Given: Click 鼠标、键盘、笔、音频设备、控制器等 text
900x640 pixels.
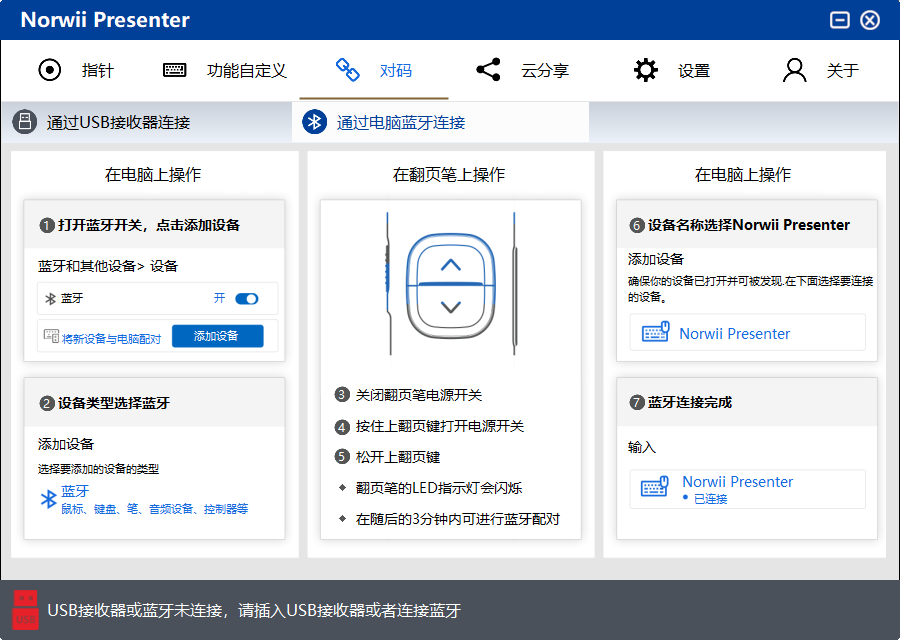Looking at the screenshot, I should (154, 509).
